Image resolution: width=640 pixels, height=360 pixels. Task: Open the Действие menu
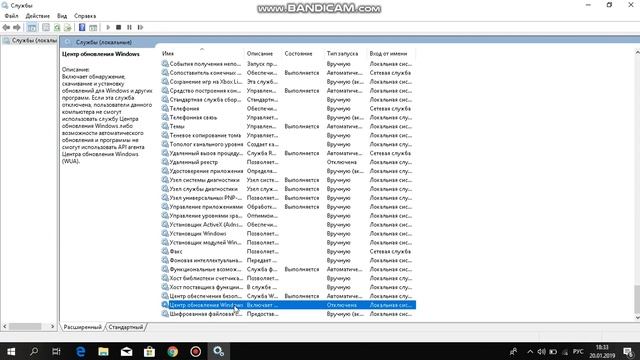(38, 16)
